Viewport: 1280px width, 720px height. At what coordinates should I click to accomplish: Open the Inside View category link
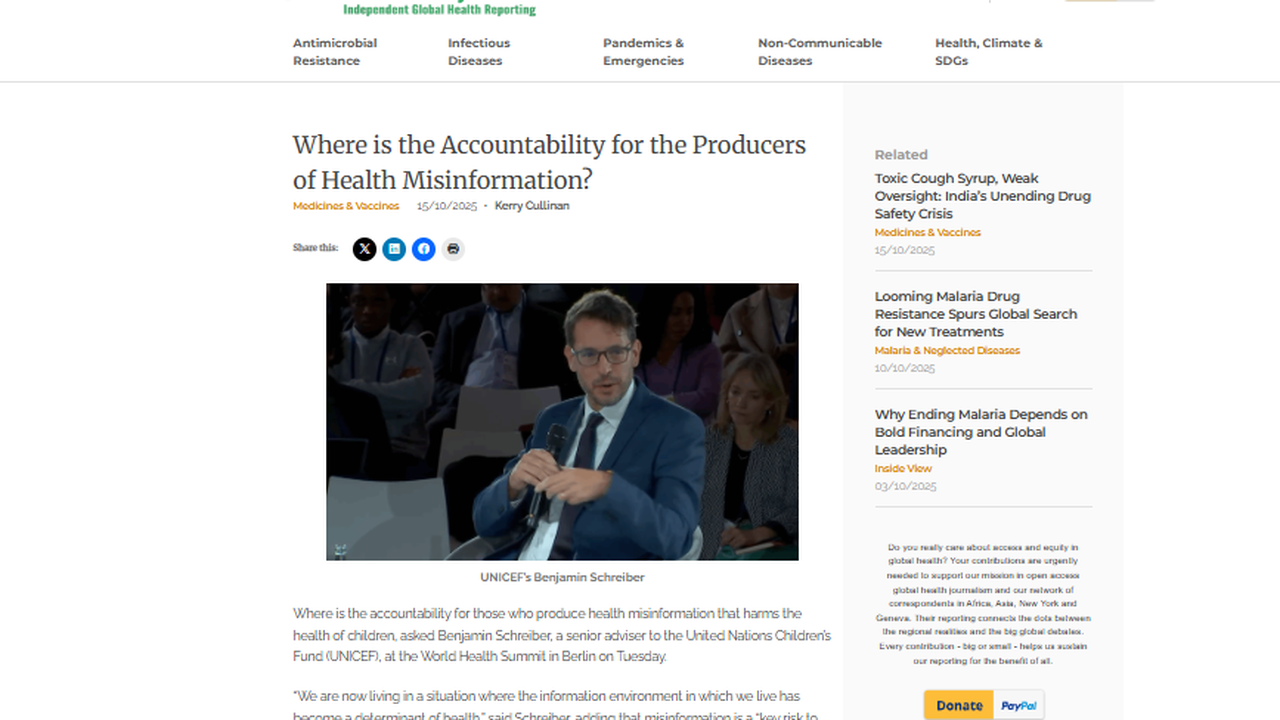tap(903, 469)
